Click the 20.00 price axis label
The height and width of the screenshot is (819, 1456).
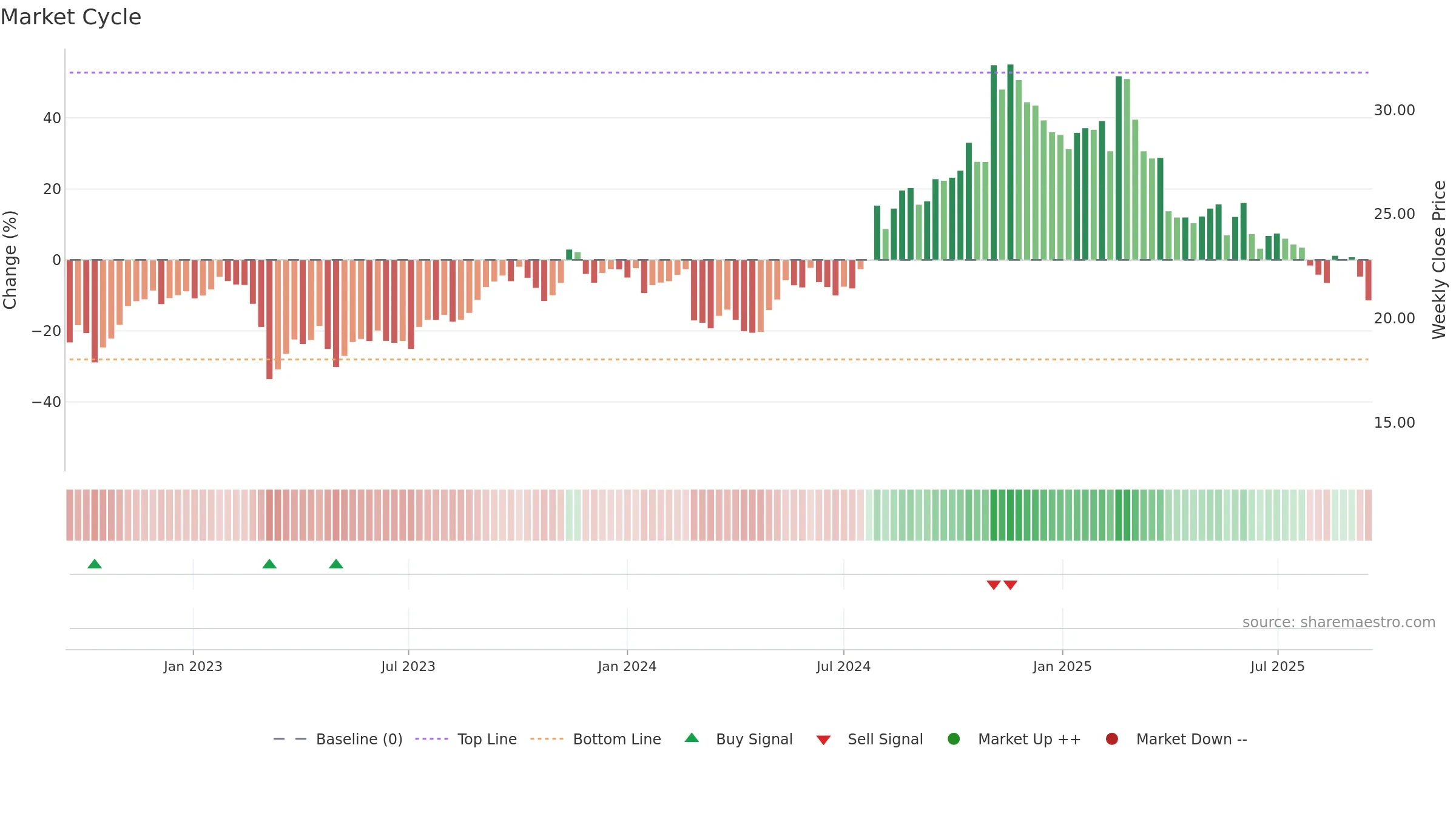pyautogui.click(x=1394, y=318)
